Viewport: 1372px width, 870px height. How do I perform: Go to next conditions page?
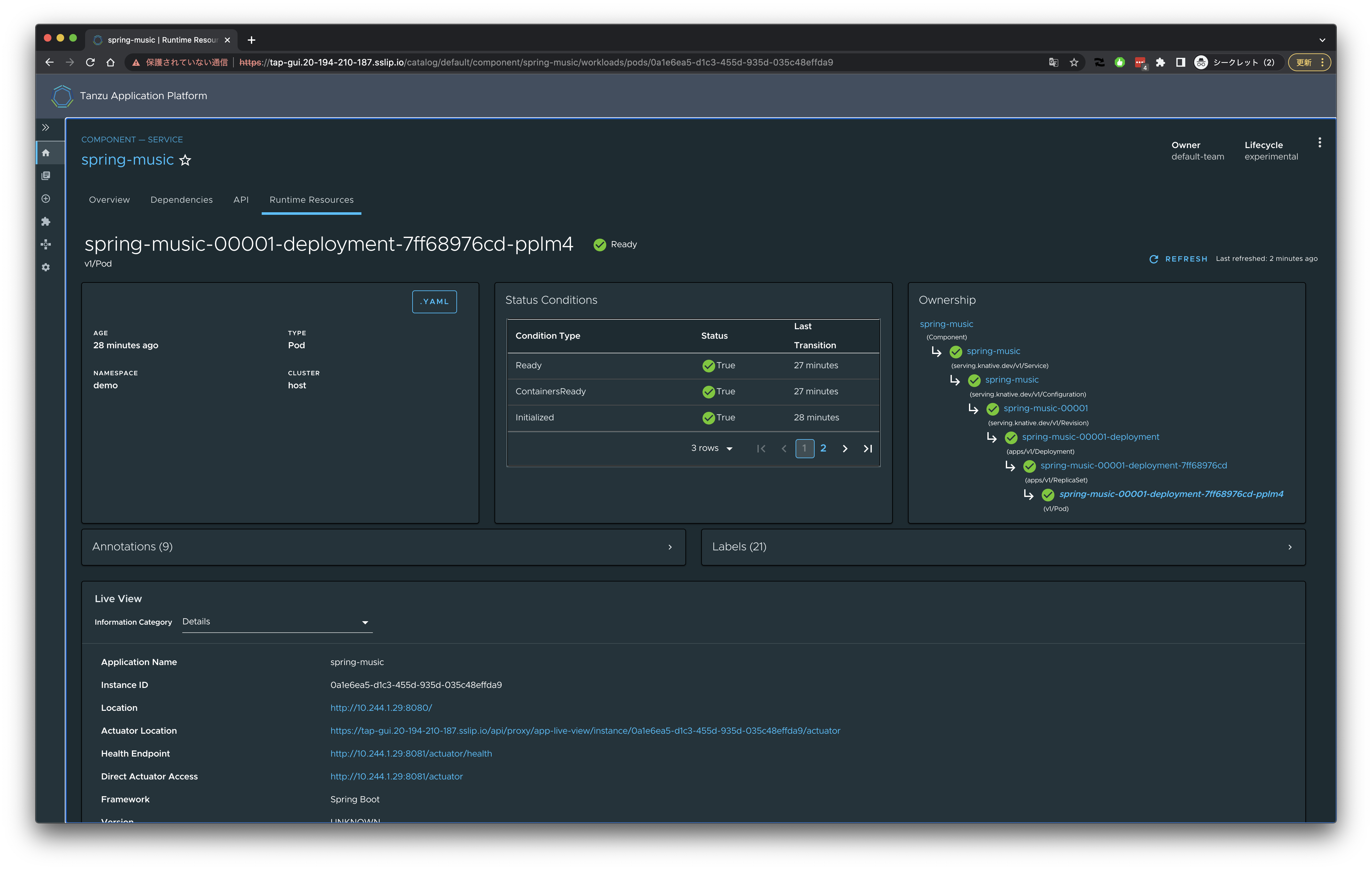tap(845, 449)
